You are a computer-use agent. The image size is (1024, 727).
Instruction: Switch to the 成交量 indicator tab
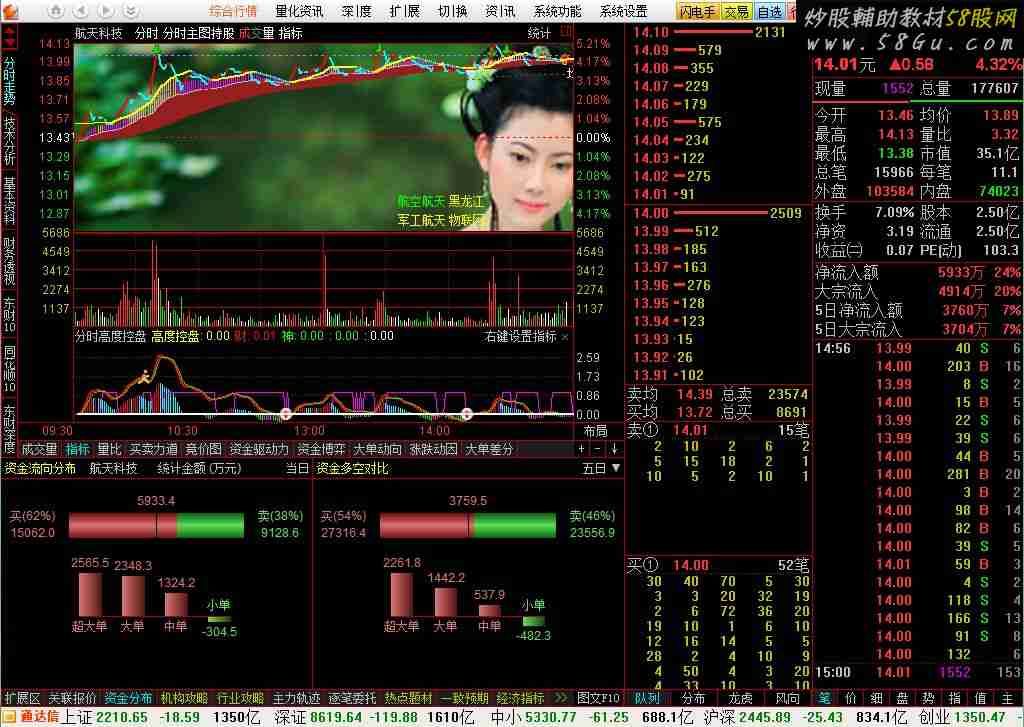pos(40,449)
